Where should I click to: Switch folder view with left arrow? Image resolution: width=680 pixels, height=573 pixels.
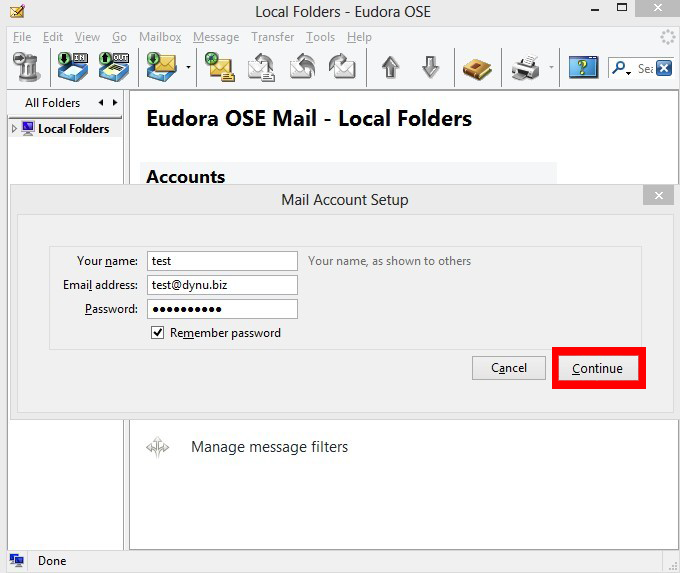point(101,103)
